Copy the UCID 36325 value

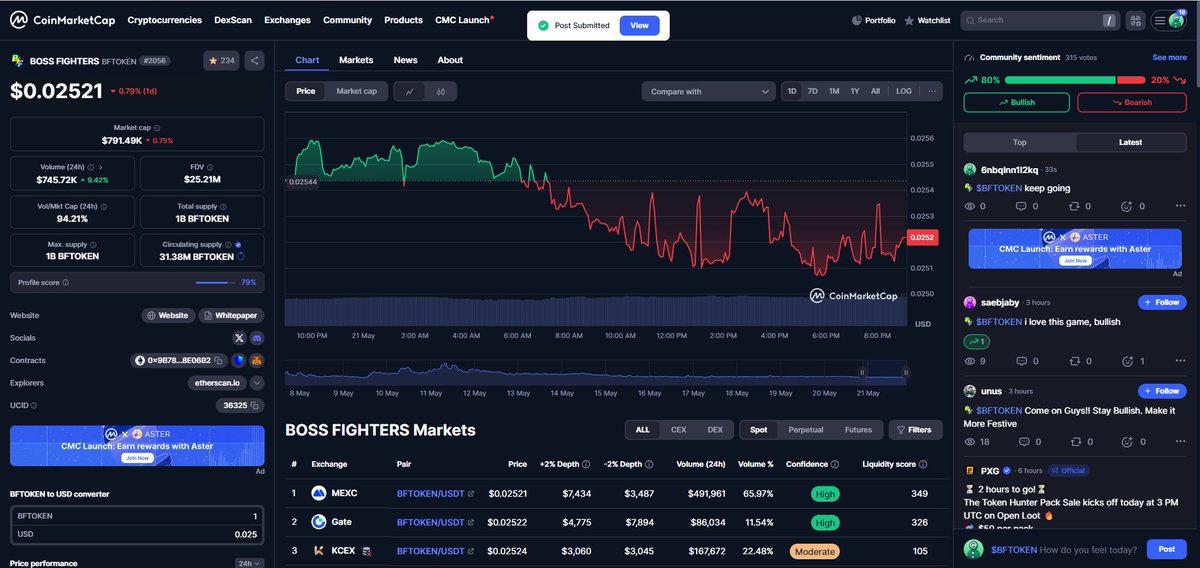[x=255, y=405]
